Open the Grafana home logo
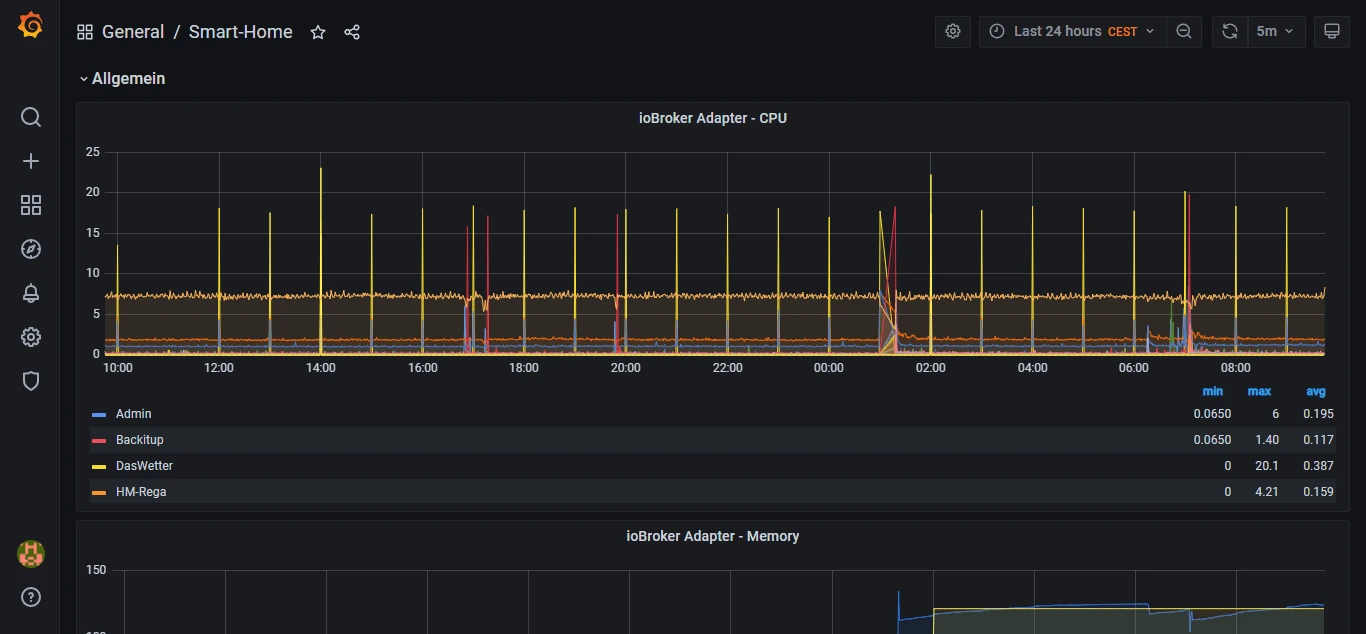This screenshot has height=634, width=1366. click(x=31, y=26)
